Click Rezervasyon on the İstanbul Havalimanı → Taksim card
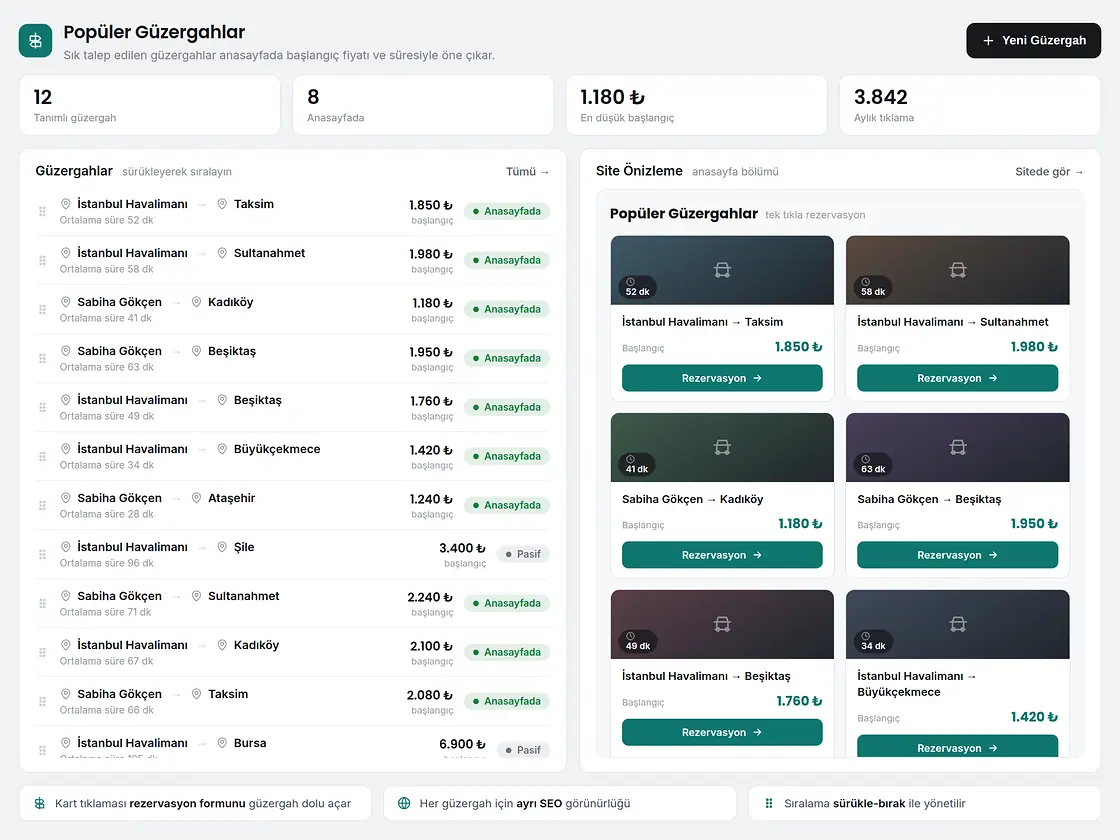This screenshot has width=1120, height=840. pyautogui.click(x=722, y=378)
